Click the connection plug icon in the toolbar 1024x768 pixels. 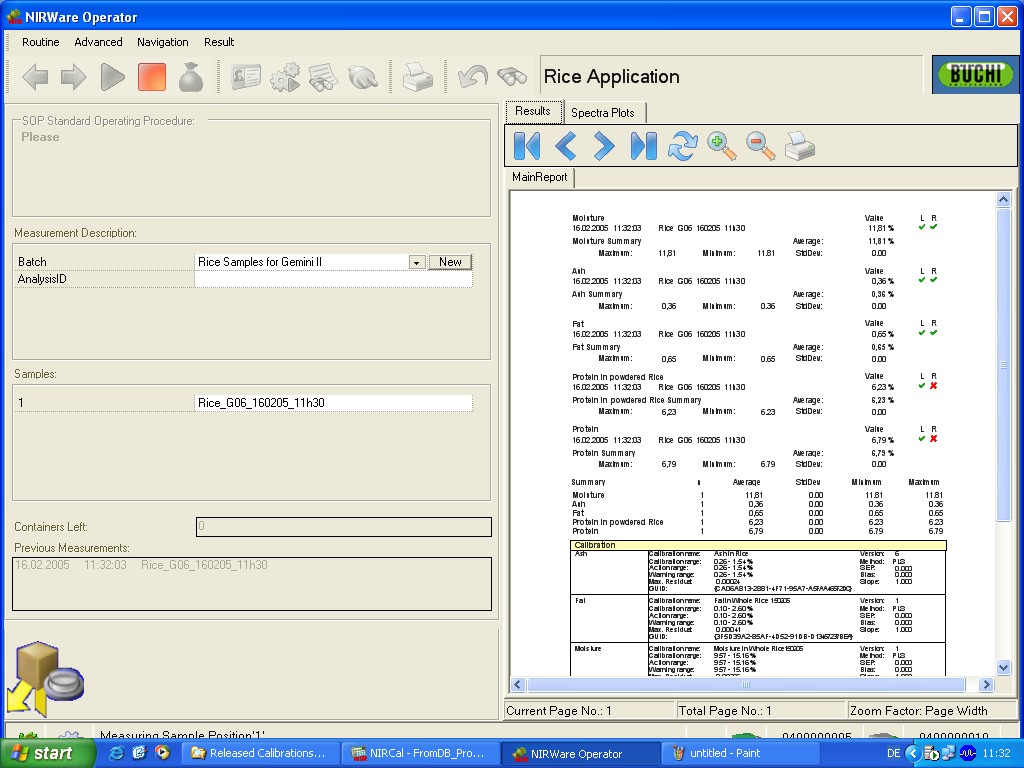[x=363, y=77]
